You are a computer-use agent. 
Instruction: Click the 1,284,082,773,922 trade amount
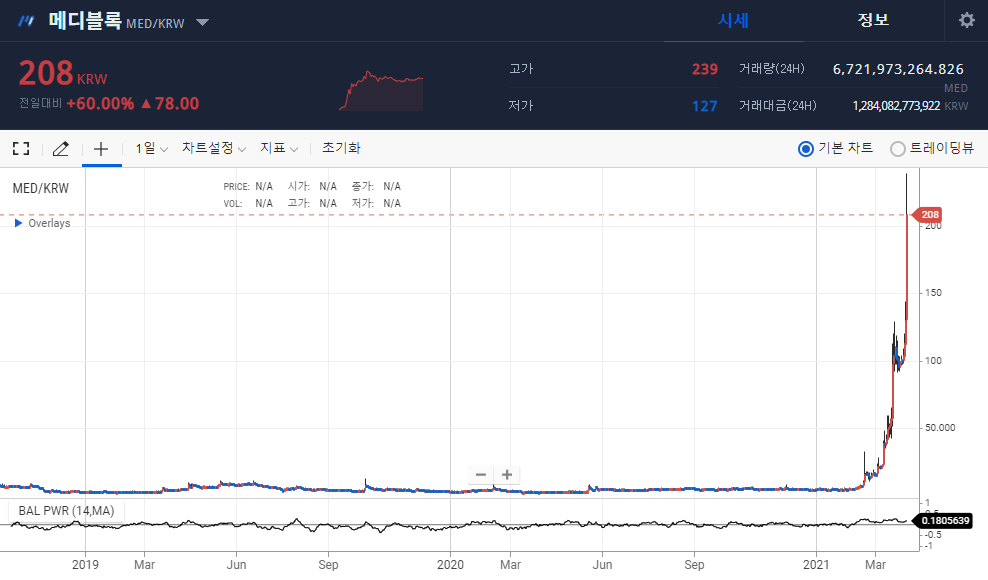pos(896,106)
